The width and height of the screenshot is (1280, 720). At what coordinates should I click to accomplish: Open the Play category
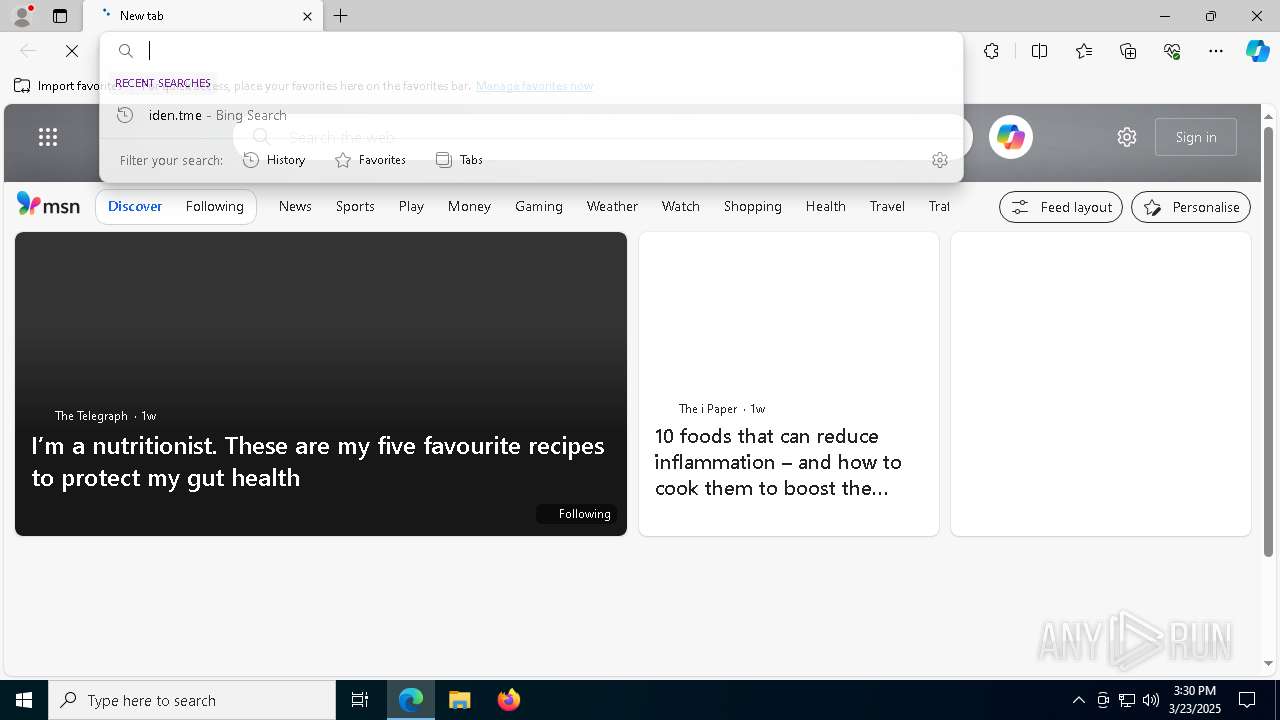(411, 206)
